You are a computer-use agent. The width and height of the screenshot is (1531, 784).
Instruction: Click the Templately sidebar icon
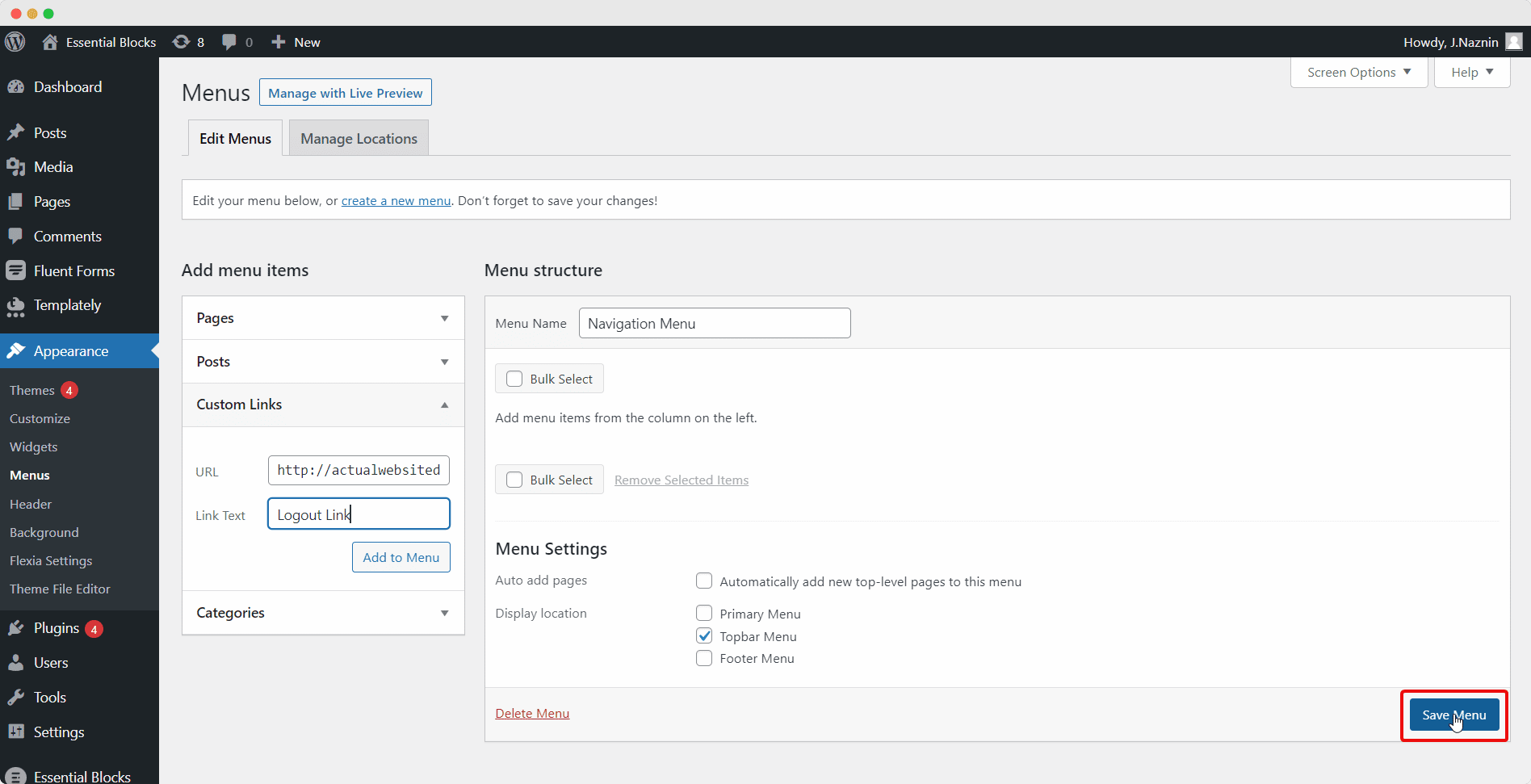[x=17, y=305]
